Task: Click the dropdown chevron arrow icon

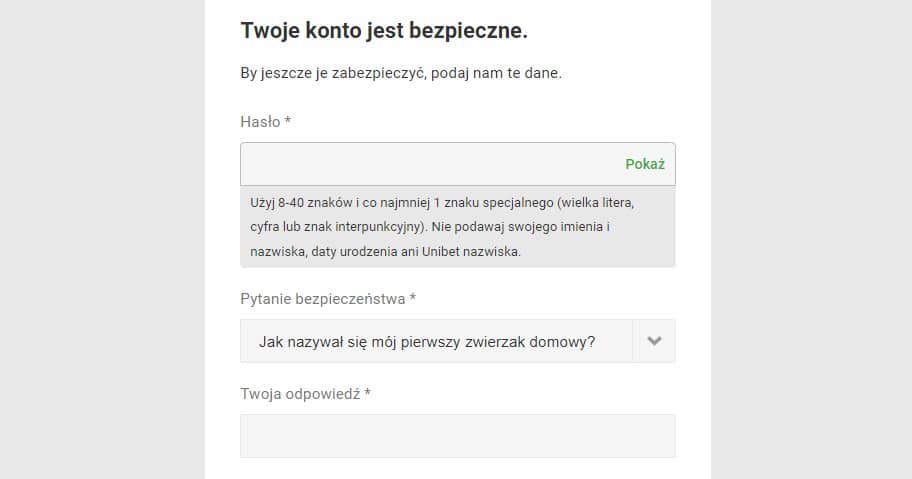Action: point(654,341)
